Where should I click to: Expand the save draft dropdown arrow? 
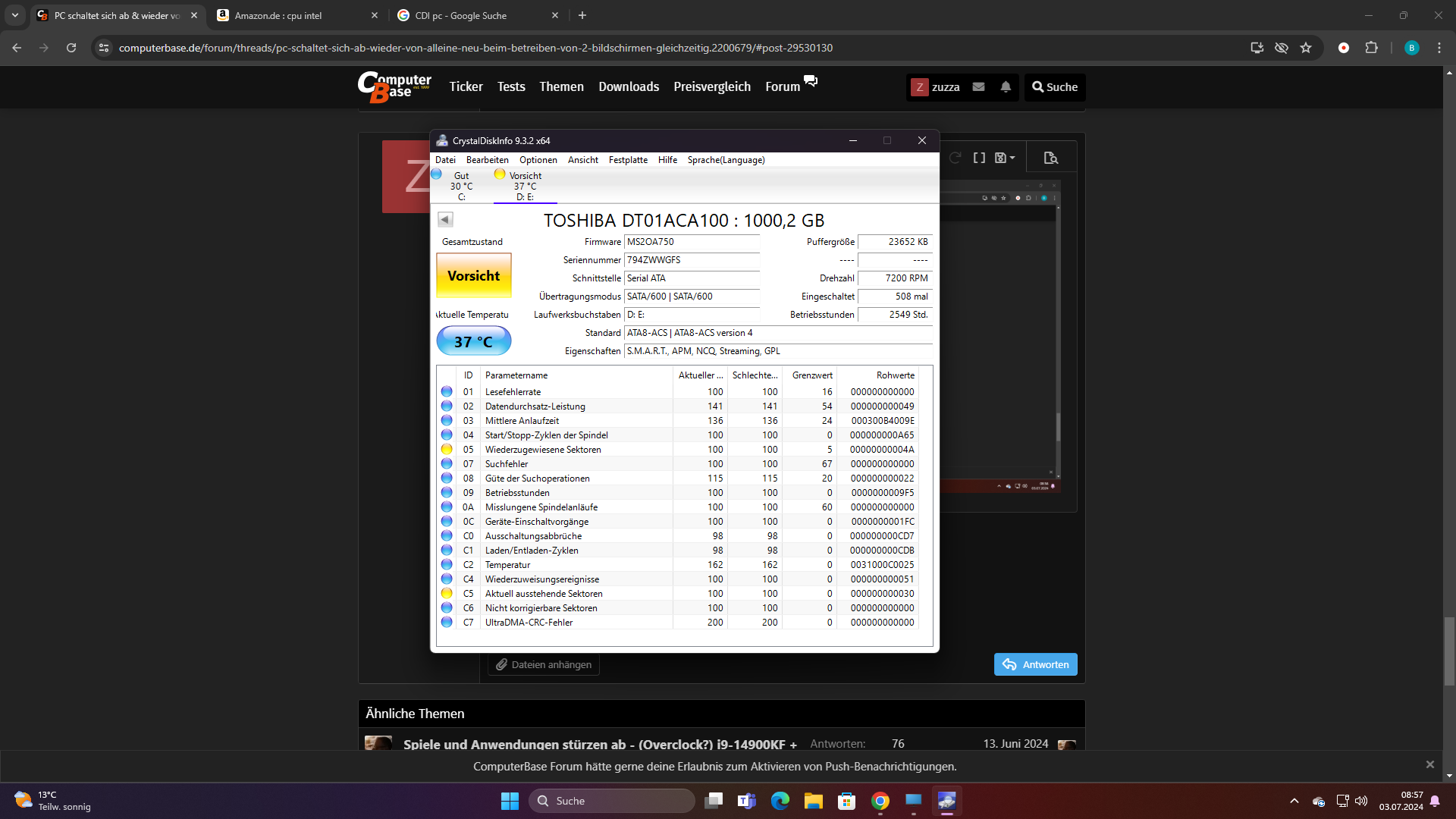(x=1012, y=158)
